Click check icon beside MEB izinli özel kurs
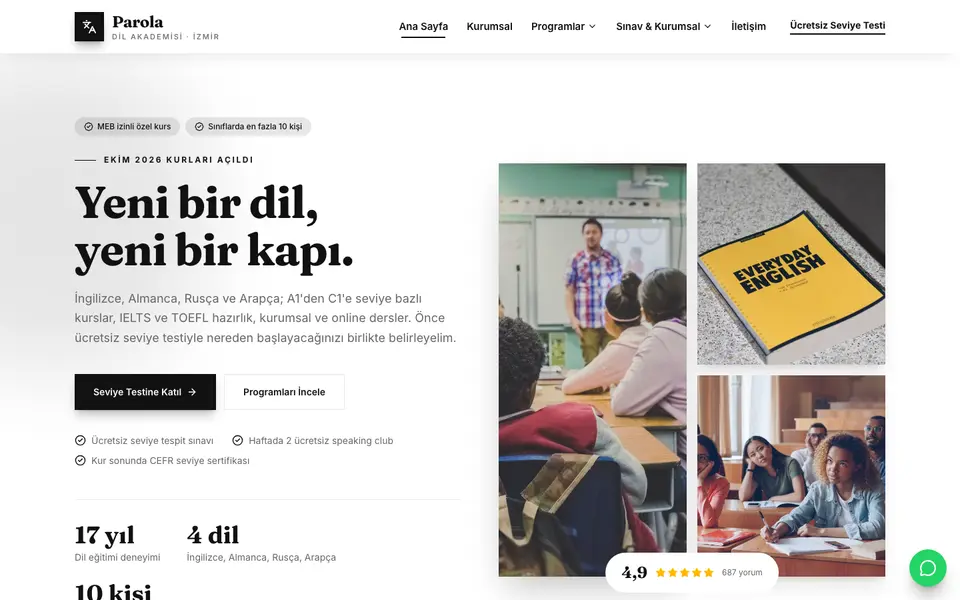Screen dimensions: 960x600 (88, 127)
